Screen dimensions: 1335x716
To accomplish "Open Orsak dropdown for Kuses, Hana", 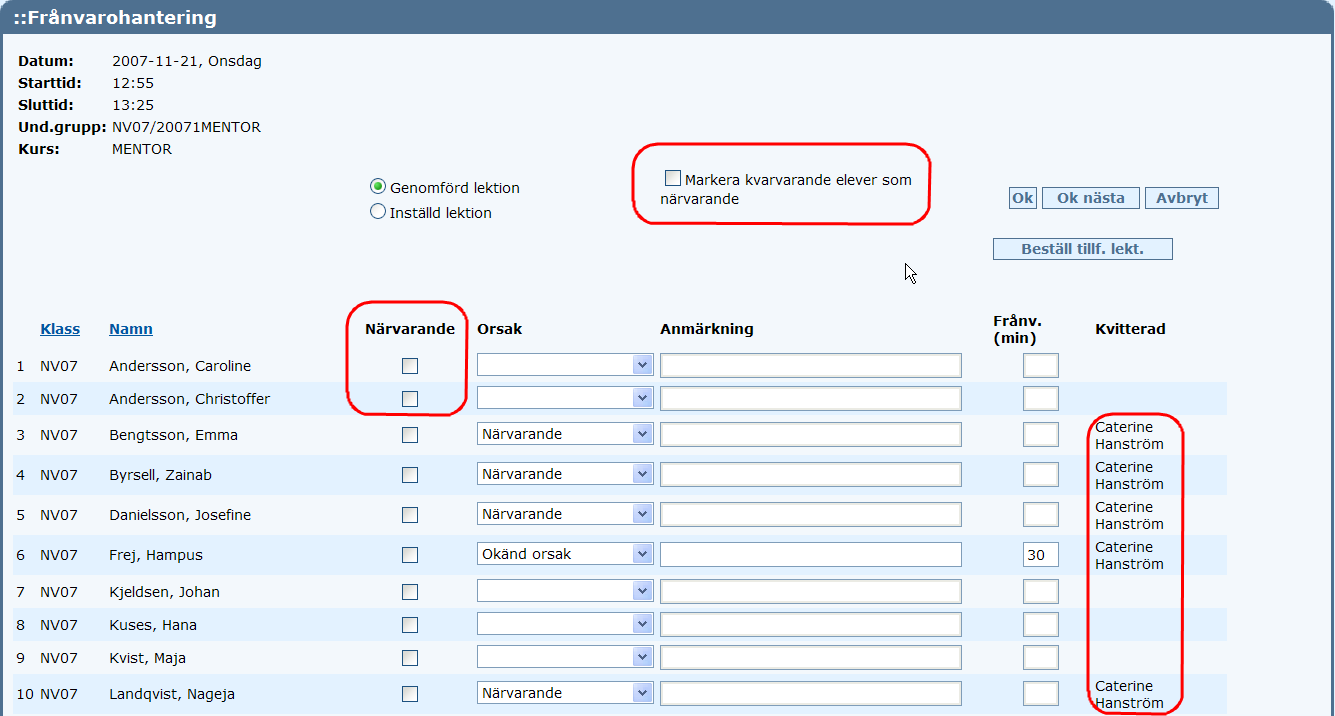I will click(x=565, y=624).
